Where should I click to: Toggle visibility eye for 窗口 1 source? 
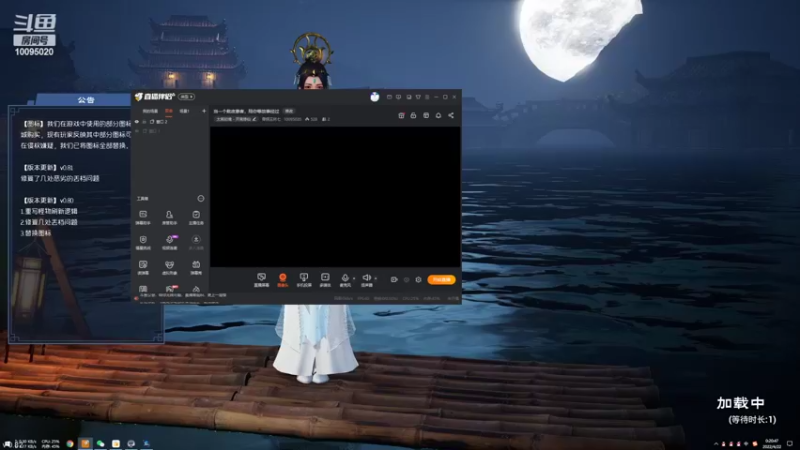click(137, 131)
